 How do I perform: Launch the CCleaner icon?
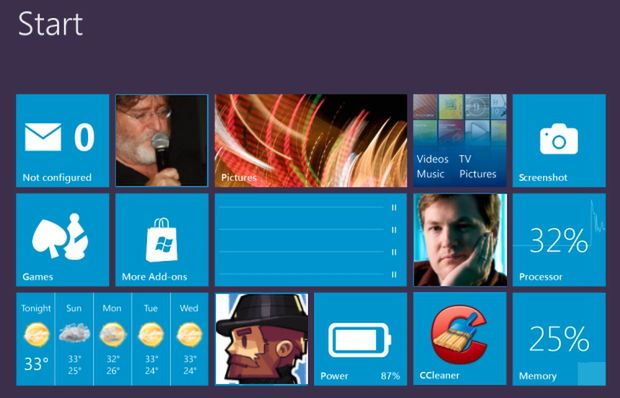(x=459, y=334)
